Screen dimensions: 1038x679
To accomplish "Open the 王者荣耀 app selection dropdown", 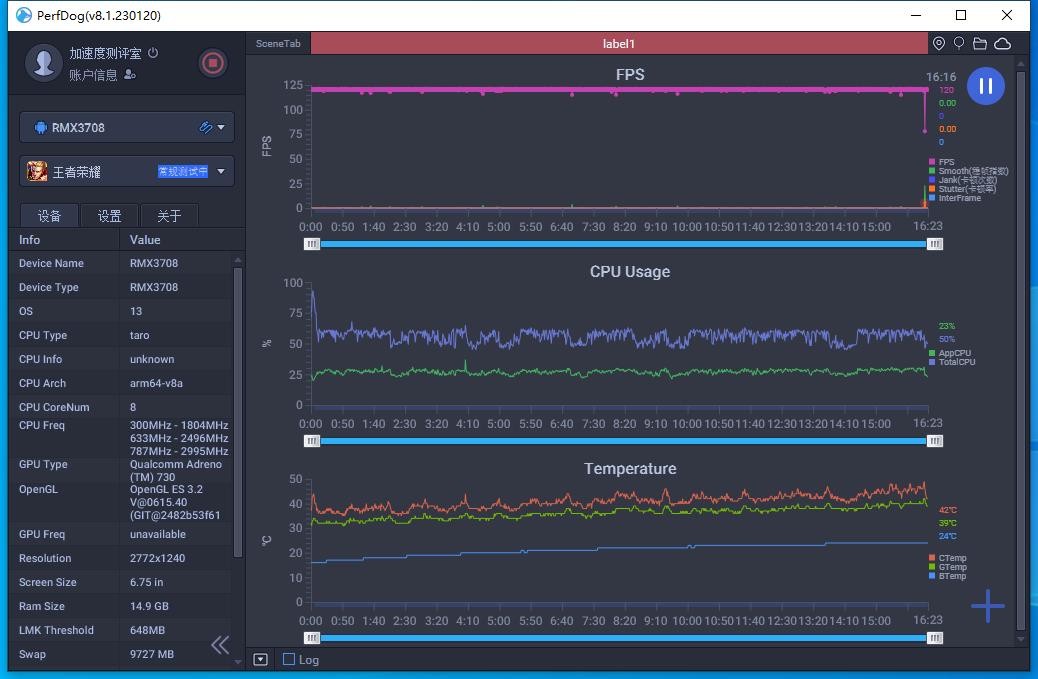I will 220,171.
